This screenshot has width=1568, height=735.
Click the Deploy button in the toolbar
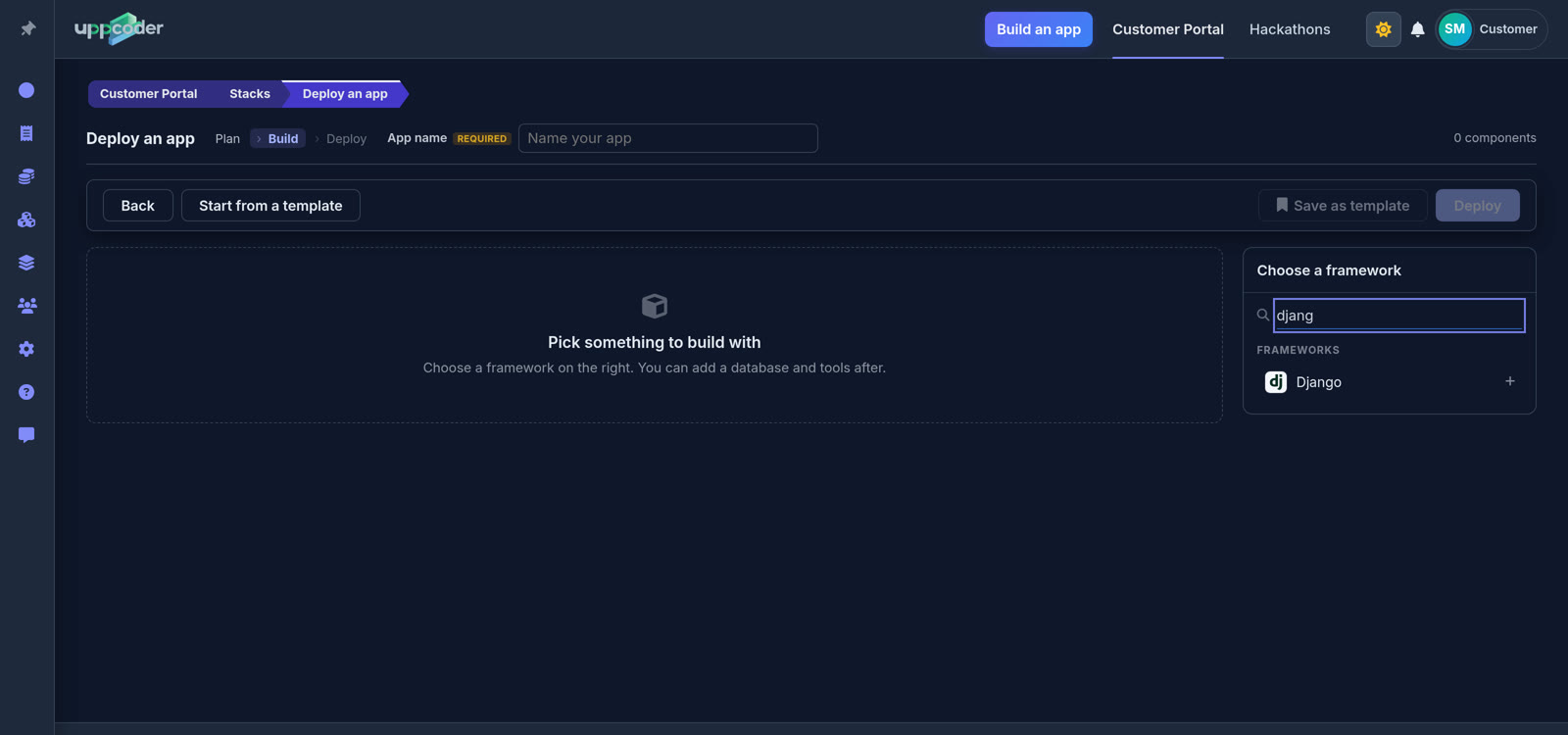pyautogui.click(x=1478, y=206)
